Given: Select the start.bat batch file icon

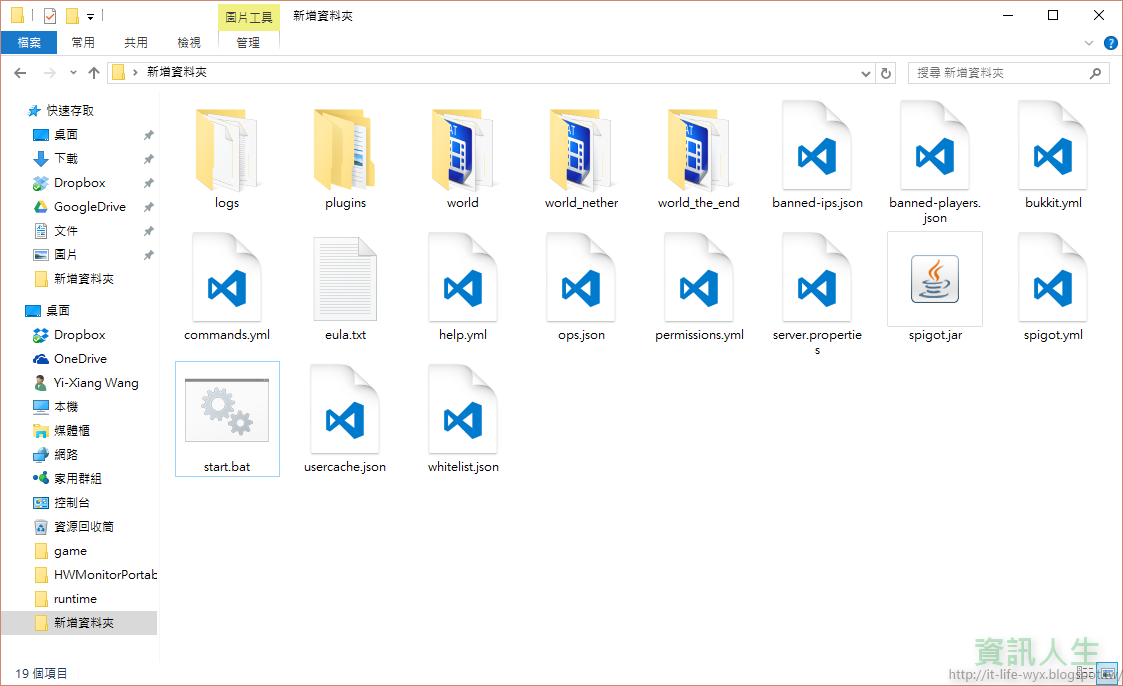Looking at the screenshot, I should [226, 410].
